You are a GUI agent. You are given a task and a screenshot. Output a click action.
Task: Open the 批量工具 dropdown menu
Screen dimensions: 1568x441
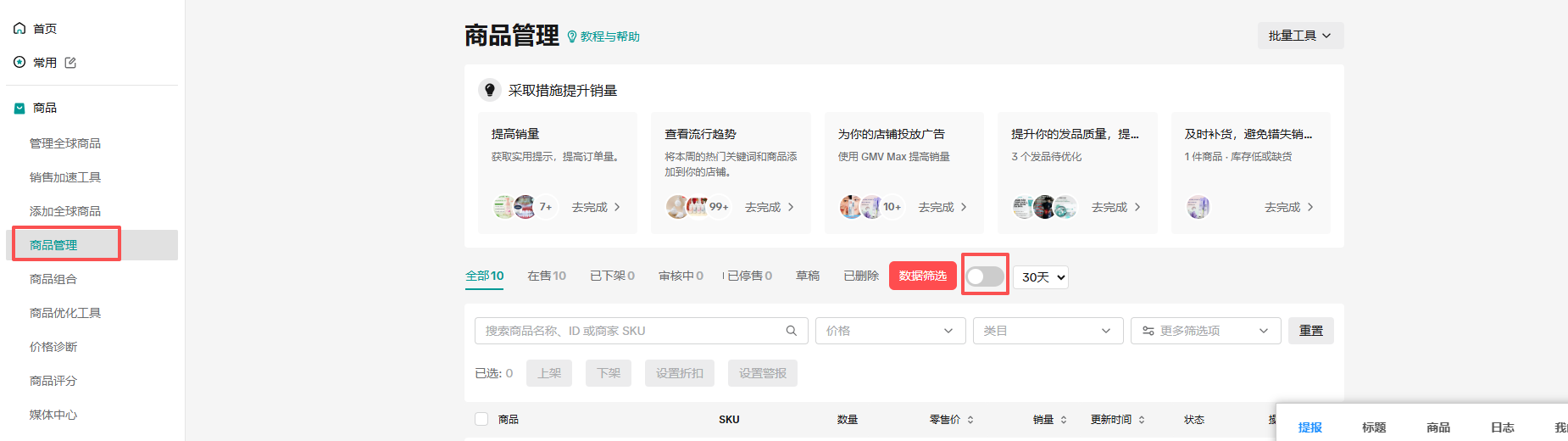[x=1299, y=36]
